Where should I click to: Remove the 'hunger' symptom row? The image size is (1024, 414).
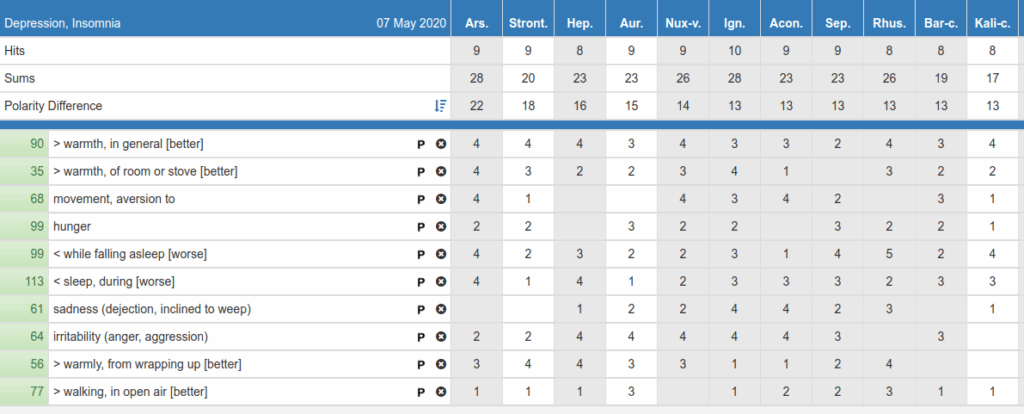click(440, 226)
